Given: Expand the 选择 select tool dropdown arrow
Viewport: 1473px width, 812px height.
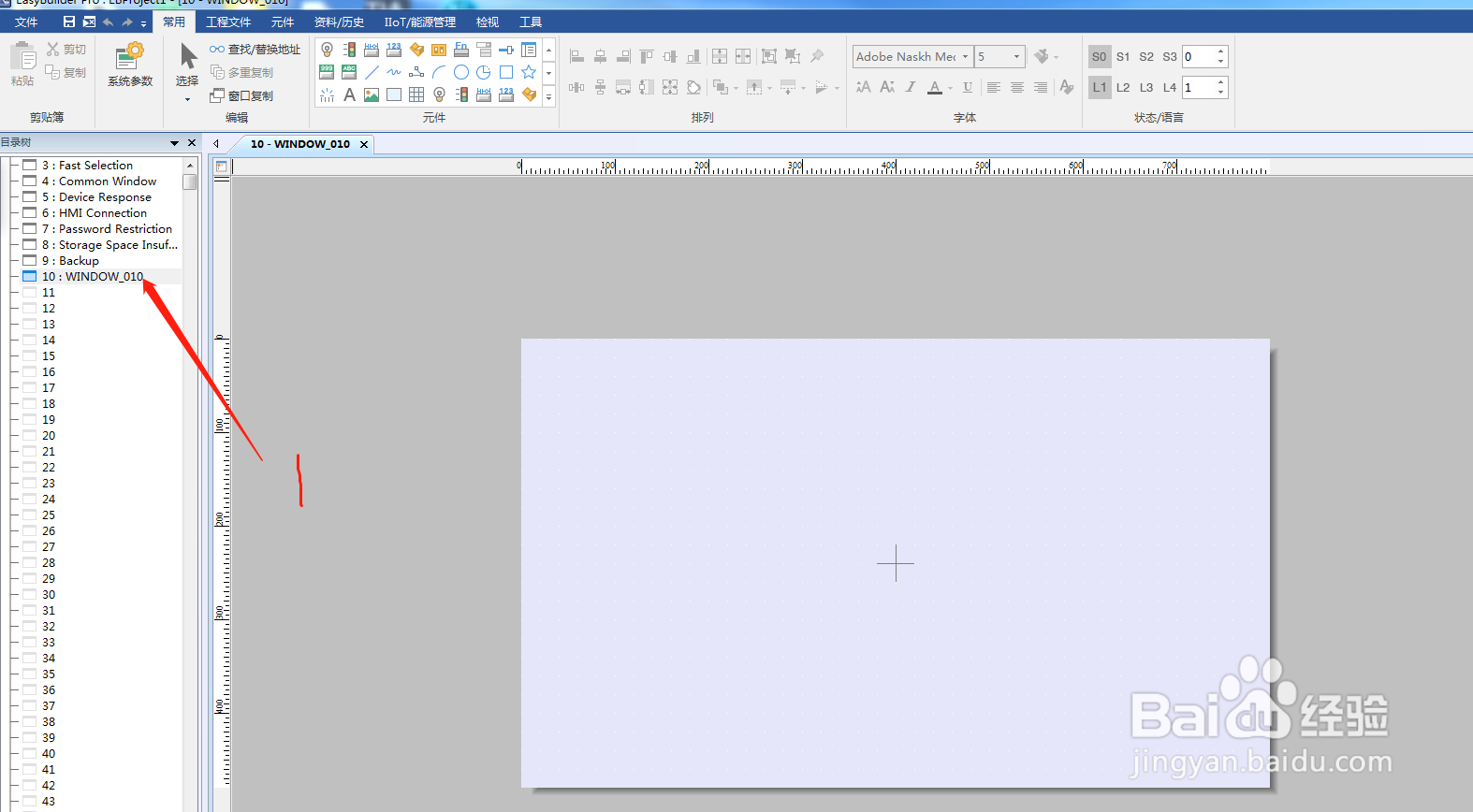Looking at the screenshot, I should tap(187, 99).
